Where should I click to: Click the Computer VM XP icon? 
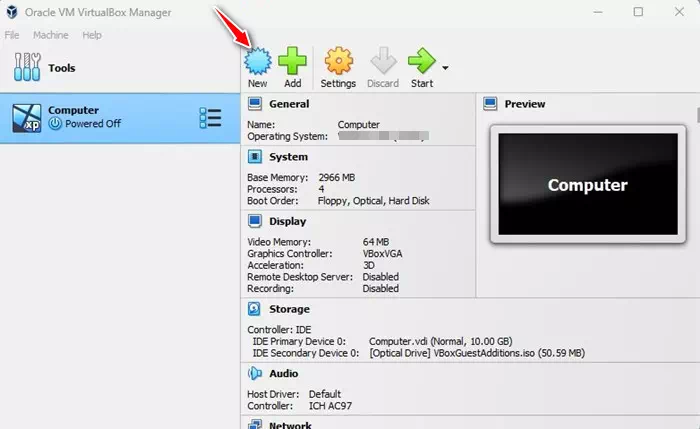27,118
